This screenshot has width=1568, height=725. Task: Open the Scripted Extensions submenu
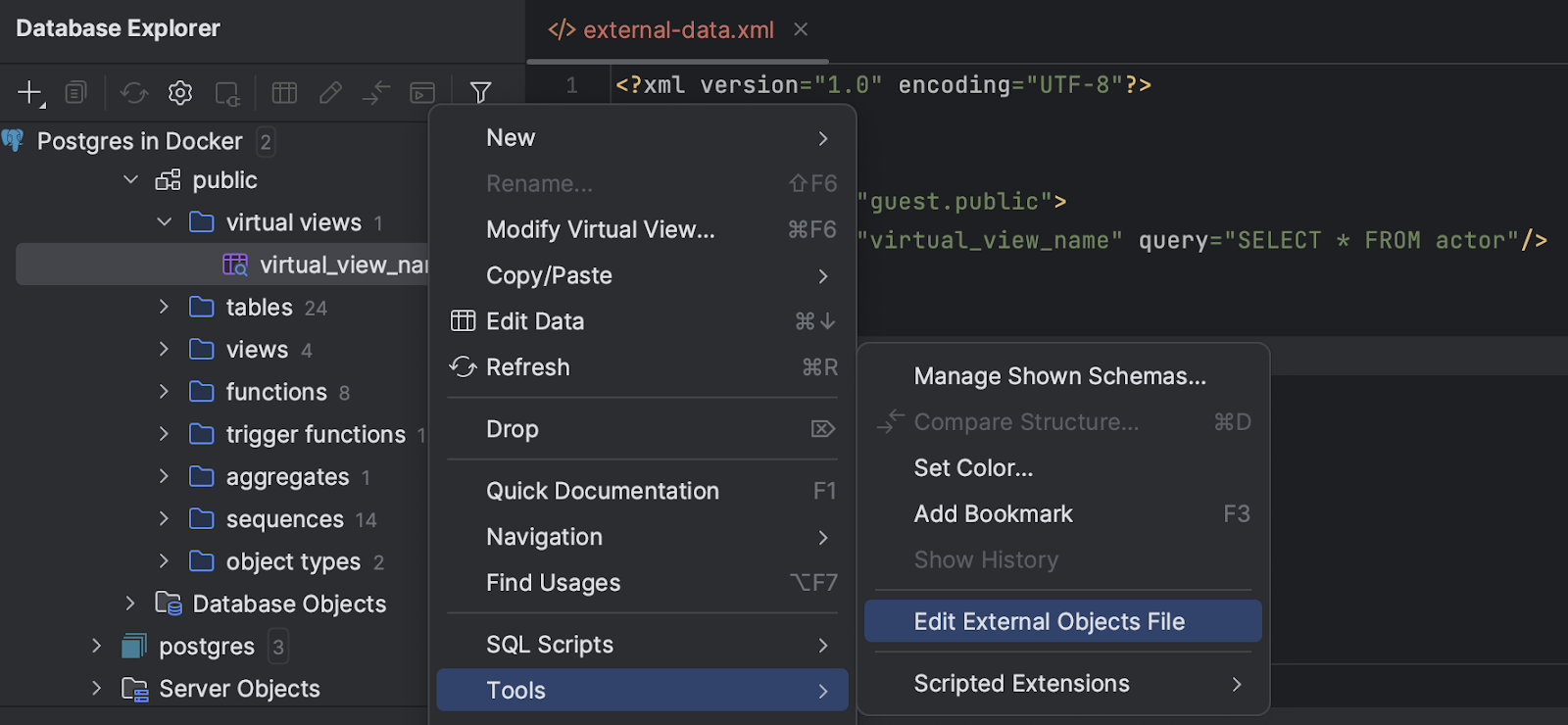[x=1021, y=684]
